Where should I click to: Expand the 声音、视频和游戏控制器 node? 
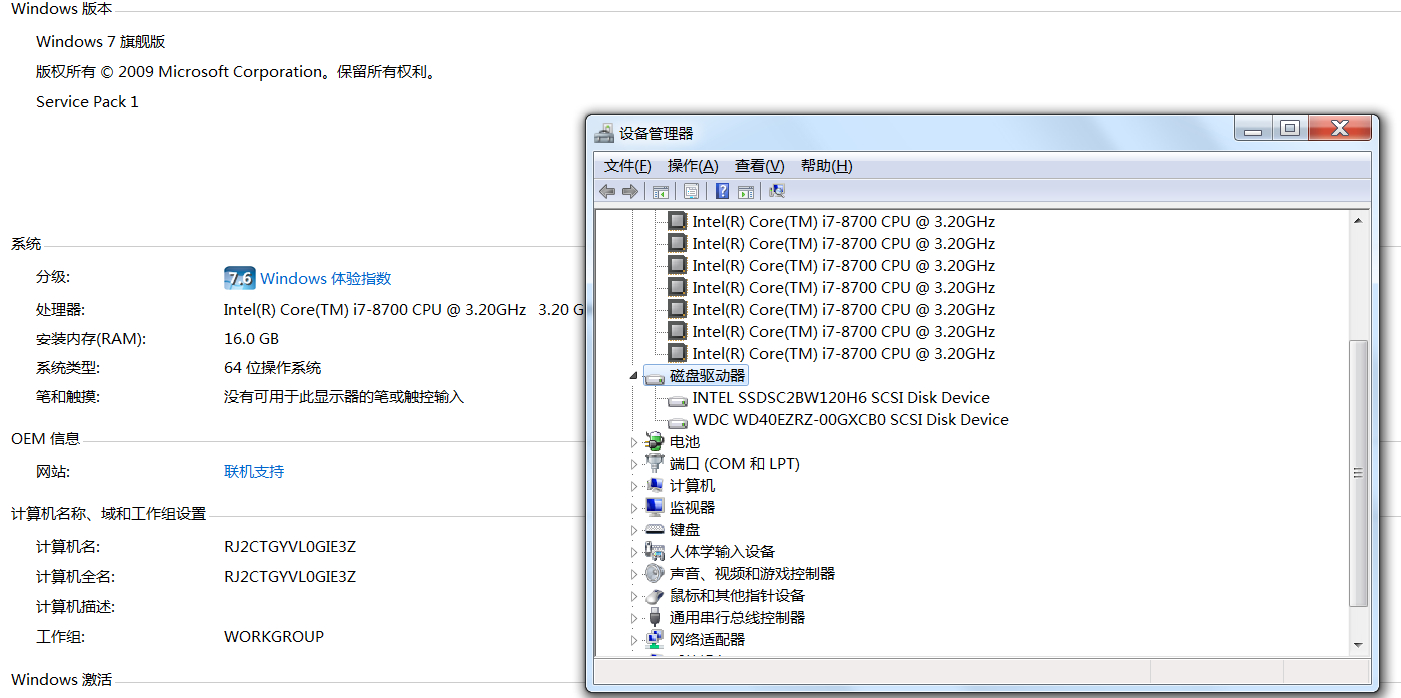click(633, 574)
